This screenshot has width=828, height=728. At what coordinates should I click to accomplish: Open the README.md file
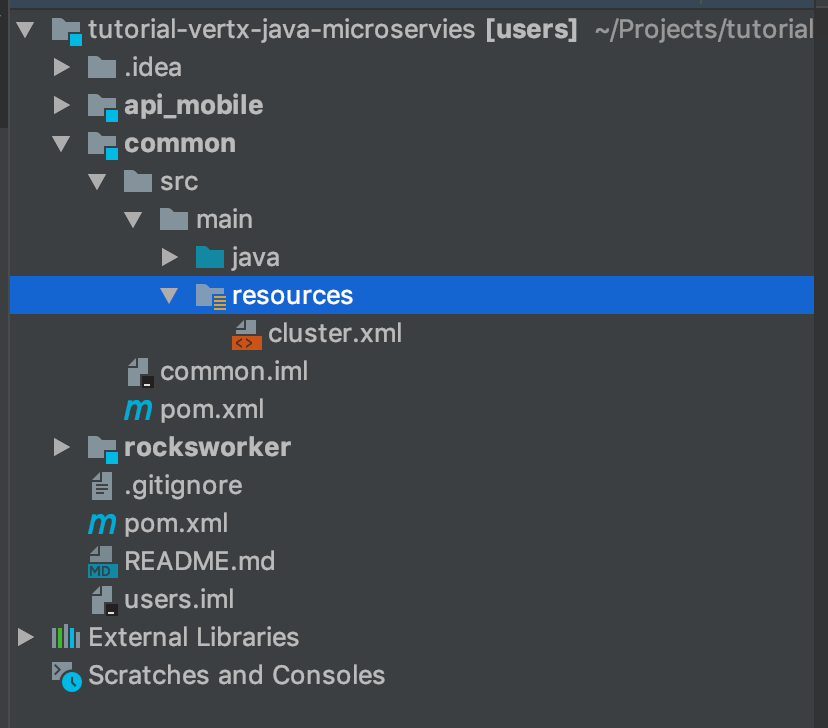tap(198, 561)
